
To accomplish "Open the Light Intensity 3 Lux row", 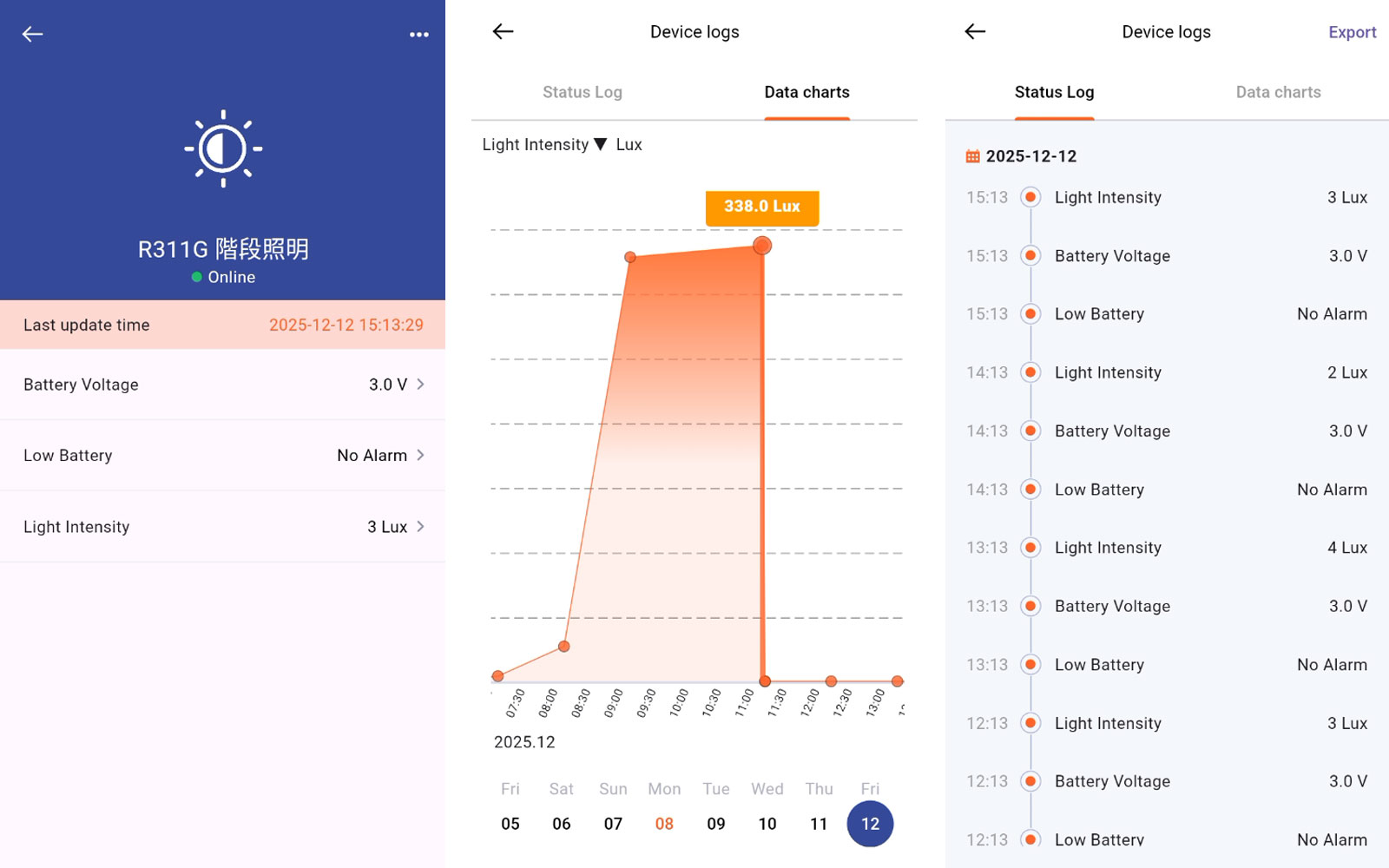I will point(222,527).
